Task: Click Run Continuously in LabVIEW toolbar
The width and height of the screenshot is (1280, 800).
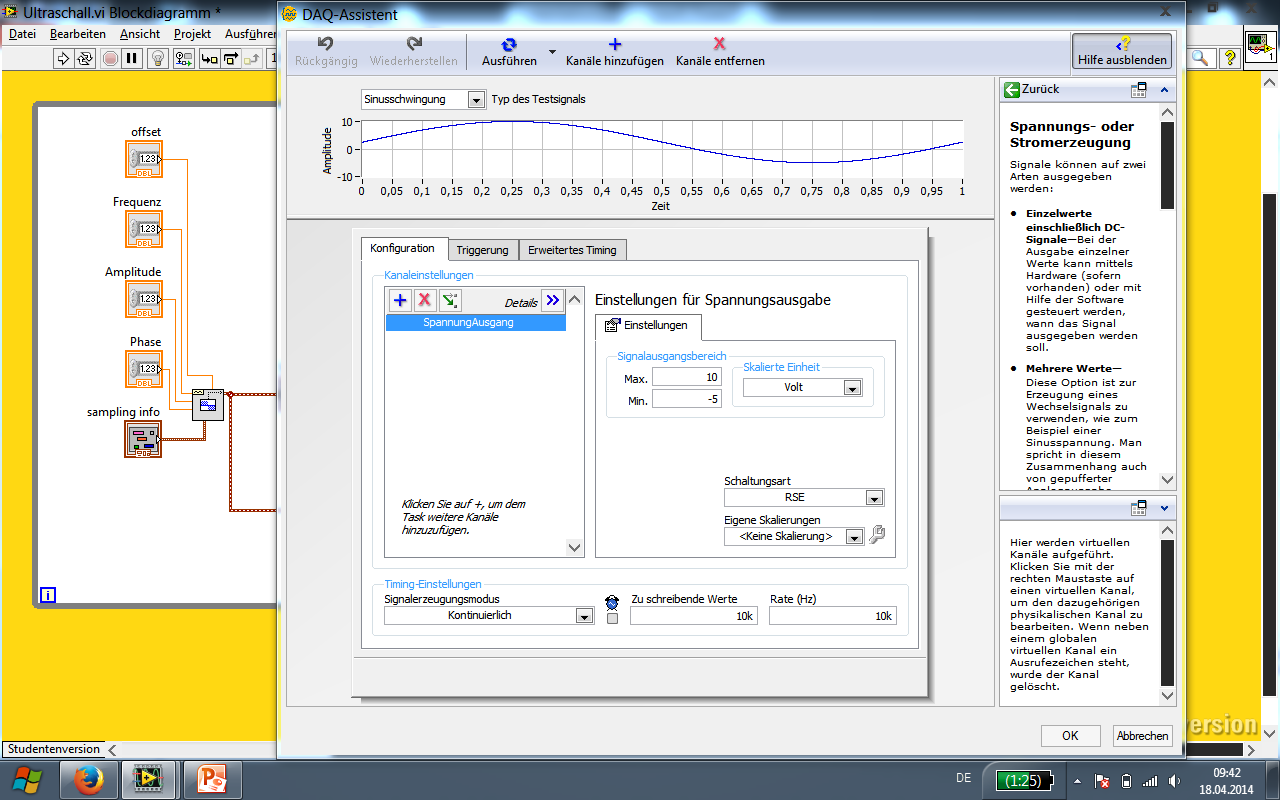Action: (86, 59)
